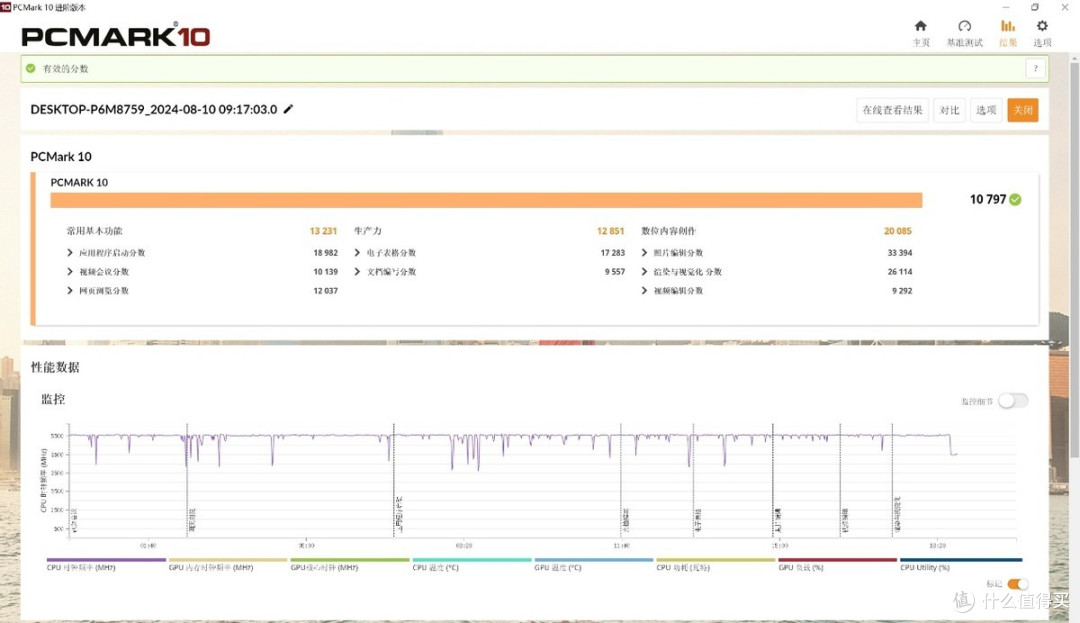Select the CPU 温度 (°C) legend
Viewport: 1080px width, 623px height.
click(472, 564)
